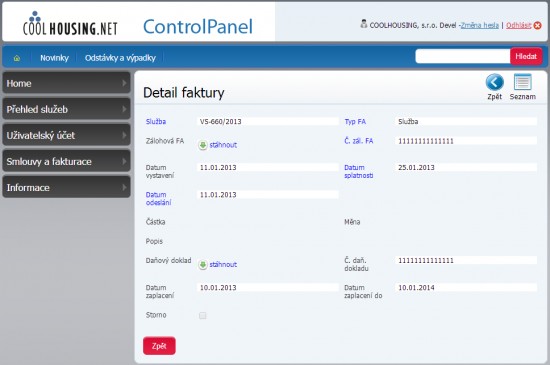Select Informace in the sidebar
Image resolution: width=550 pixels, height=365 pixels.
coord(66,187)
